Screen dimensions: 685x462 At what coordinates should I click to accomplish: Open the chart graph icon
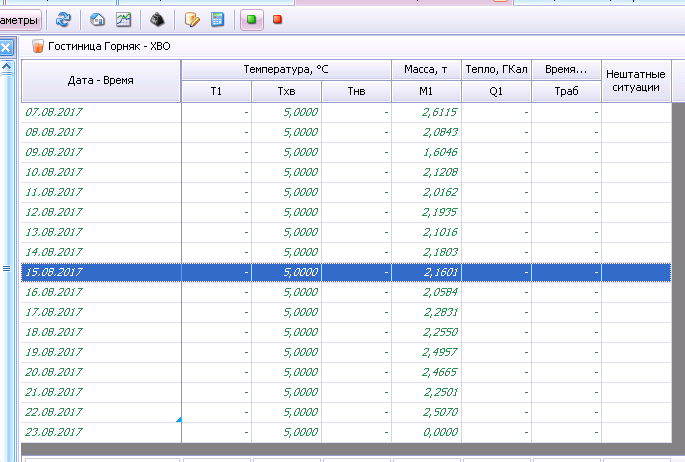click(x=123, y=20)
